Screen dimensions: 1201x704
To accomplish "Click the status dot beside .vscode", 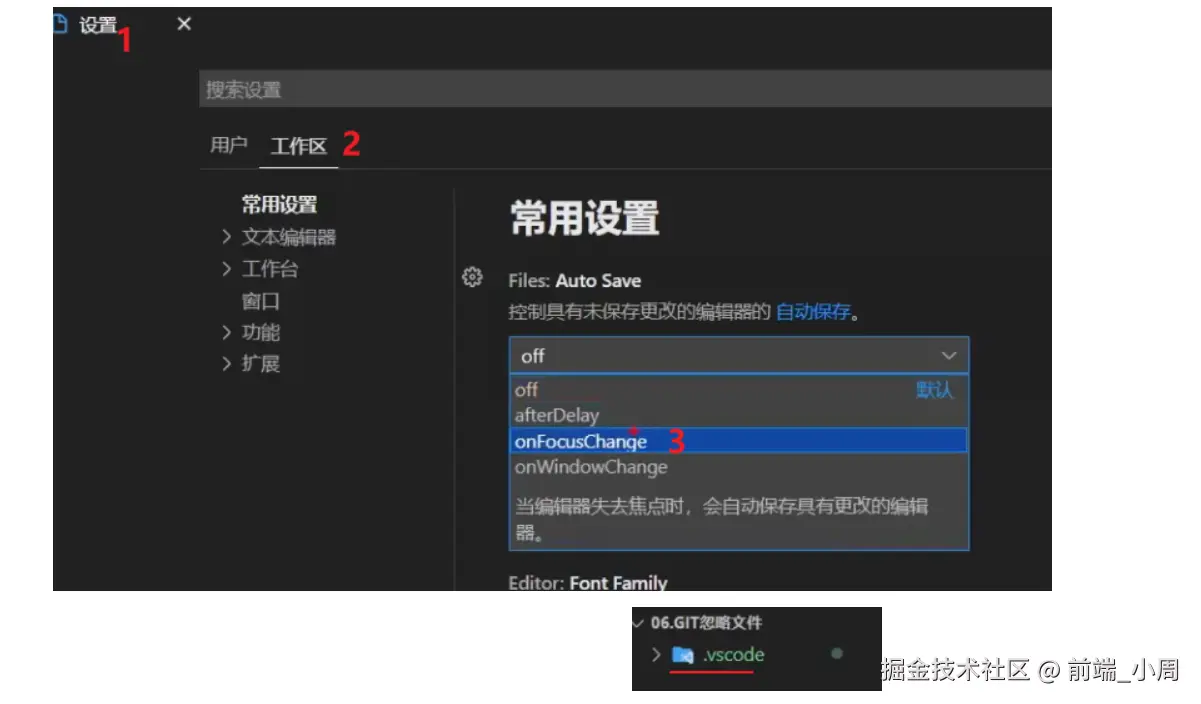I will [x=837, y=654].
